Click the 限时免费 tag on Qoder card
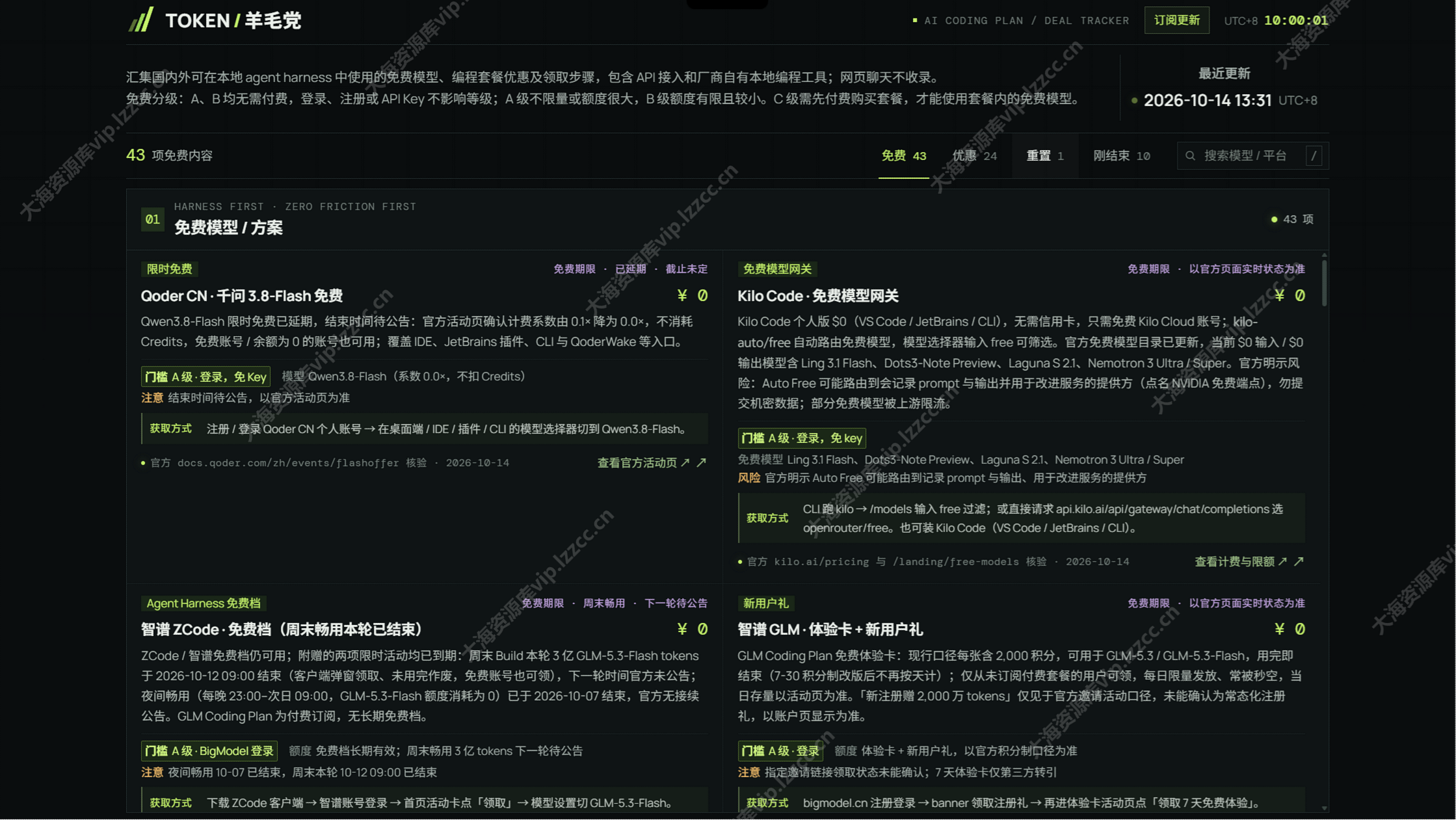Viewport: 1456px width, 820px height. [169, 269]
